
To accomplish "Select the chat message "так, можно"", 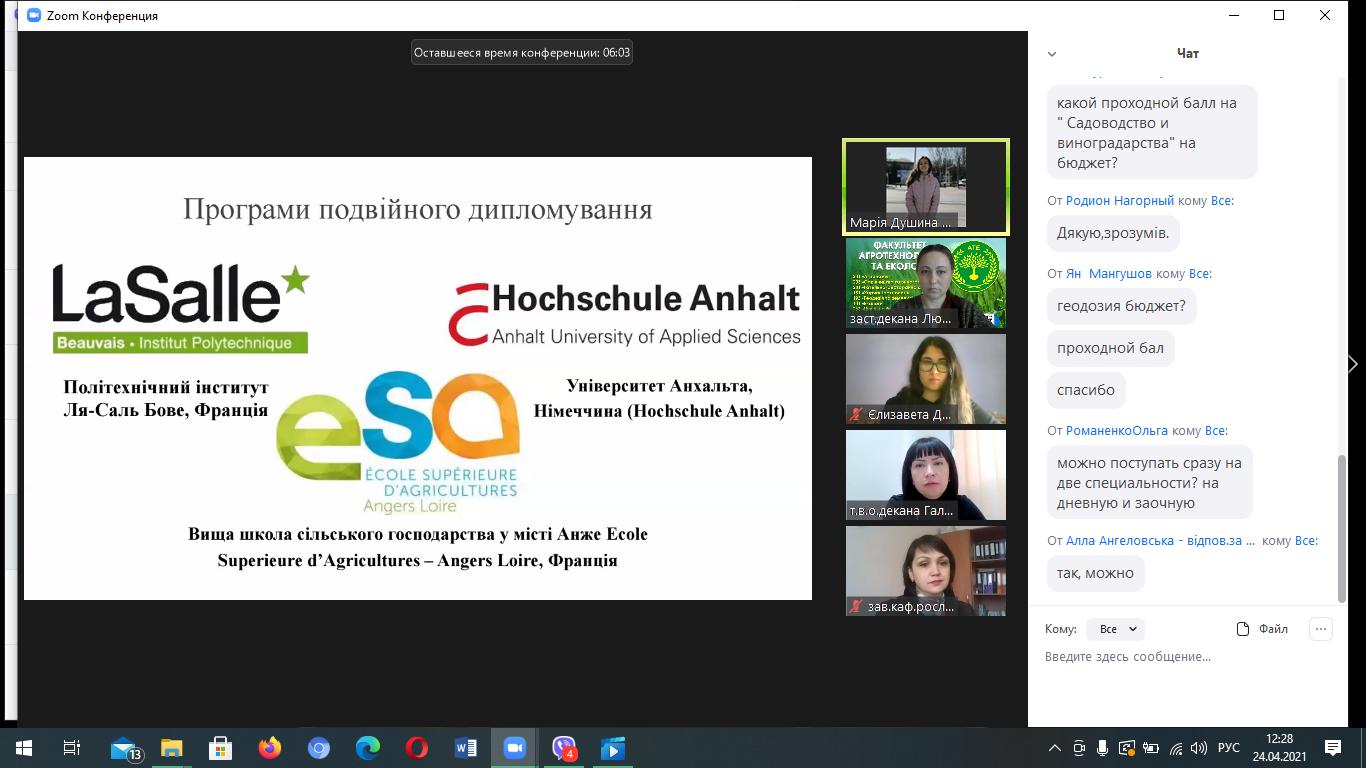I will tap(1095, 573).
